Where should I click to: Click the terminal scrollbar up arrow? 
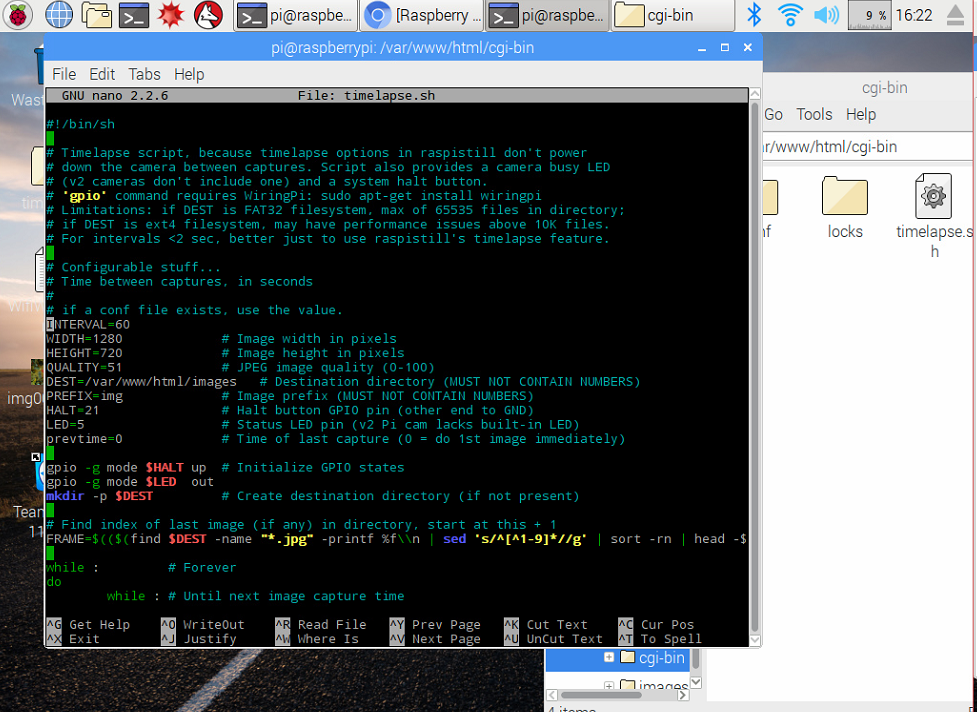755,94
